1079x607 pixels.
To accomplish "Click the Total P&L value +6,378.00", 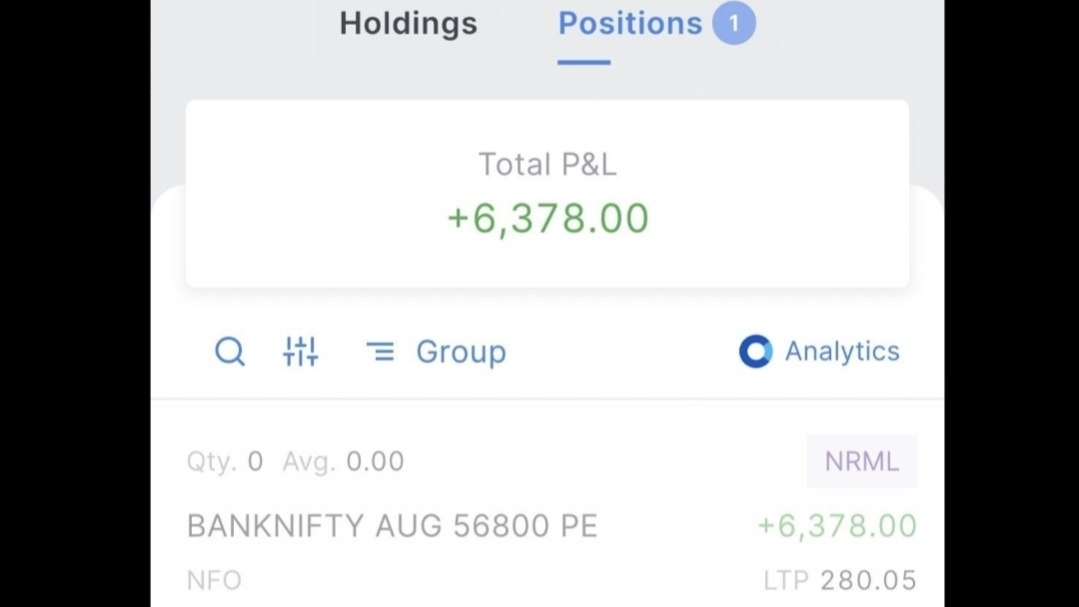I will click(x=547, y=218).
